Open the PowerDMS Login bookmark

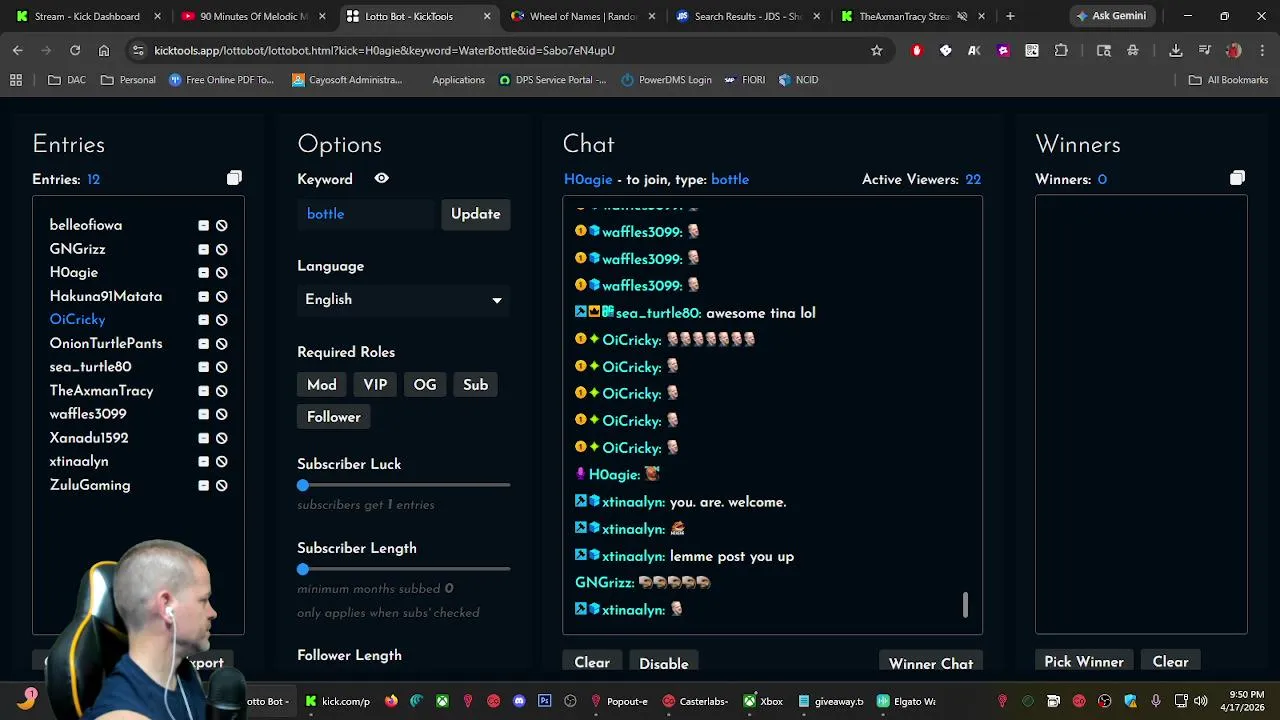(666, 80)
